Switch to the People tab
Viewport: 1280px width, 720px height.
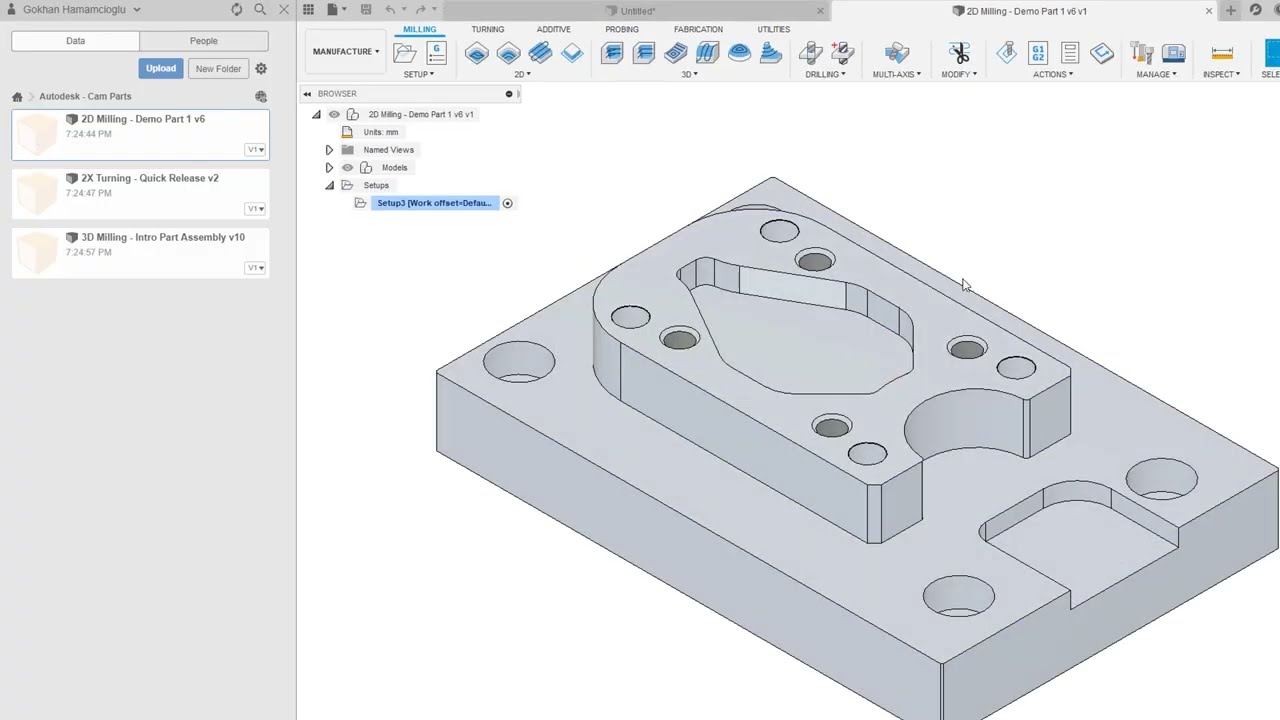coord(204,41)
